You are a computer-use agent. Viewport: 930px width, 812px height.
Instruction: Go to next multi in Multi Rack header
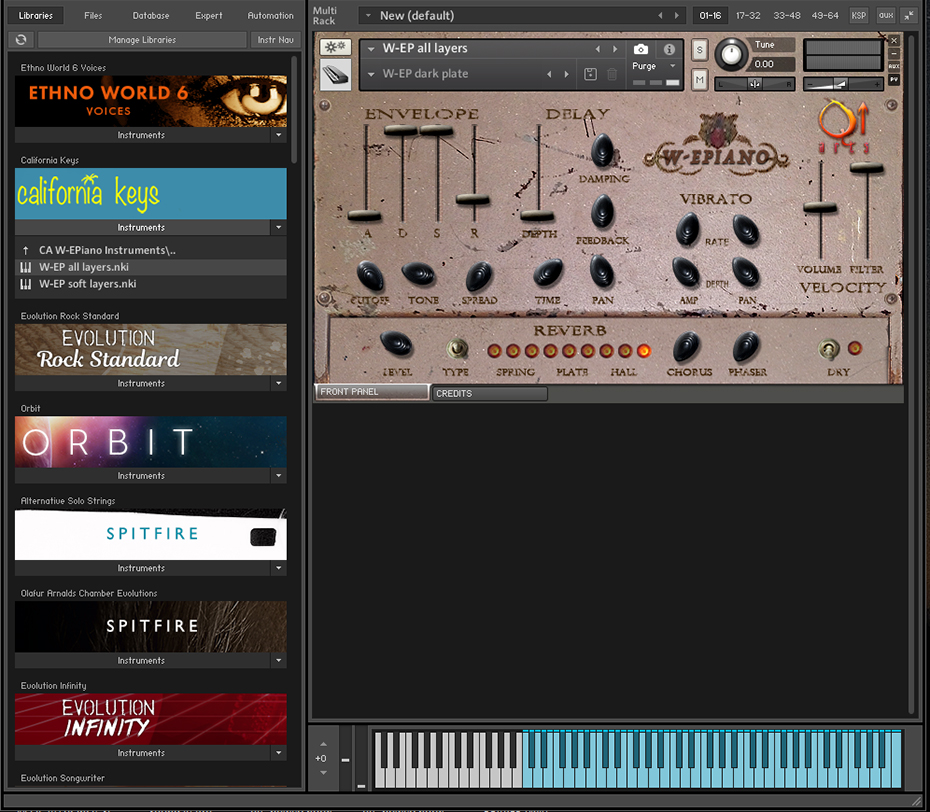click(677, 15)
